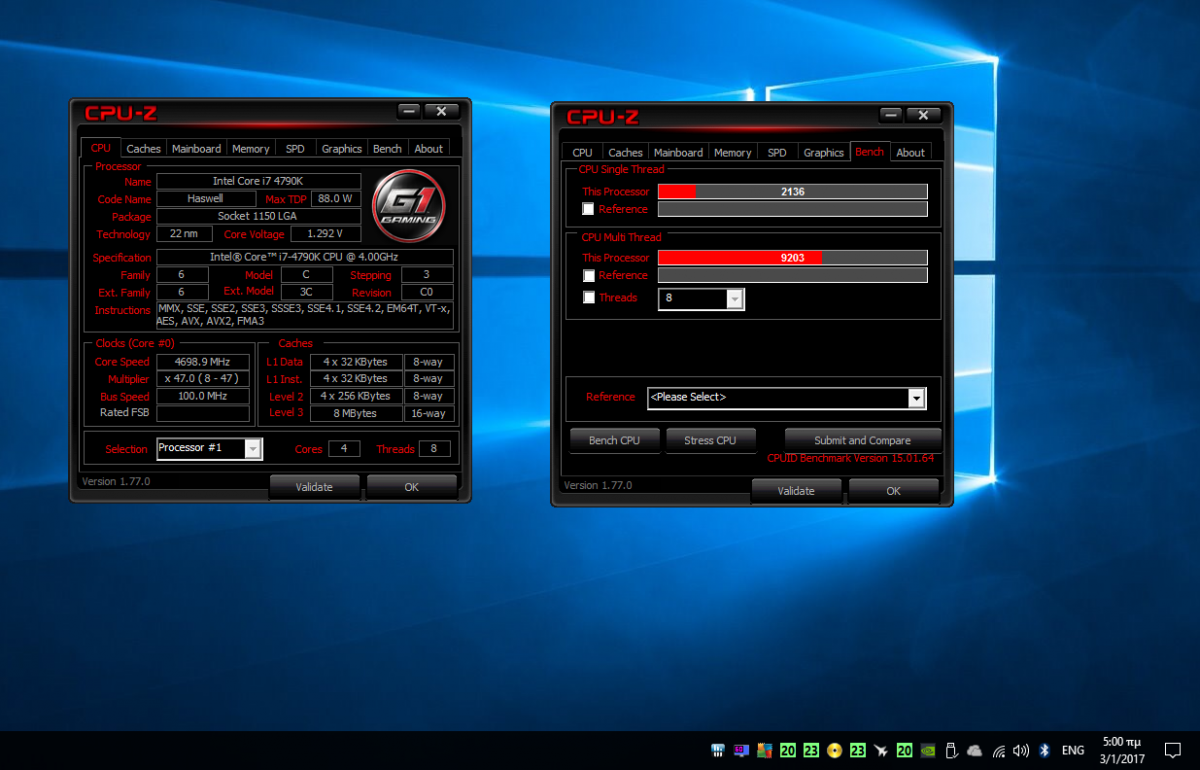The image size is (1200, 770).
Task: Open the green 23 tile beside the airplane icon
Action: click(x=857, y=750)
